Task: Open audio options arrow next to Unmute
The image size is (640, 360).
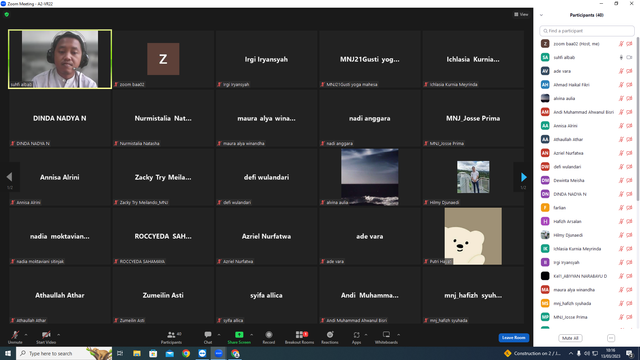Action: click(26, 335)
